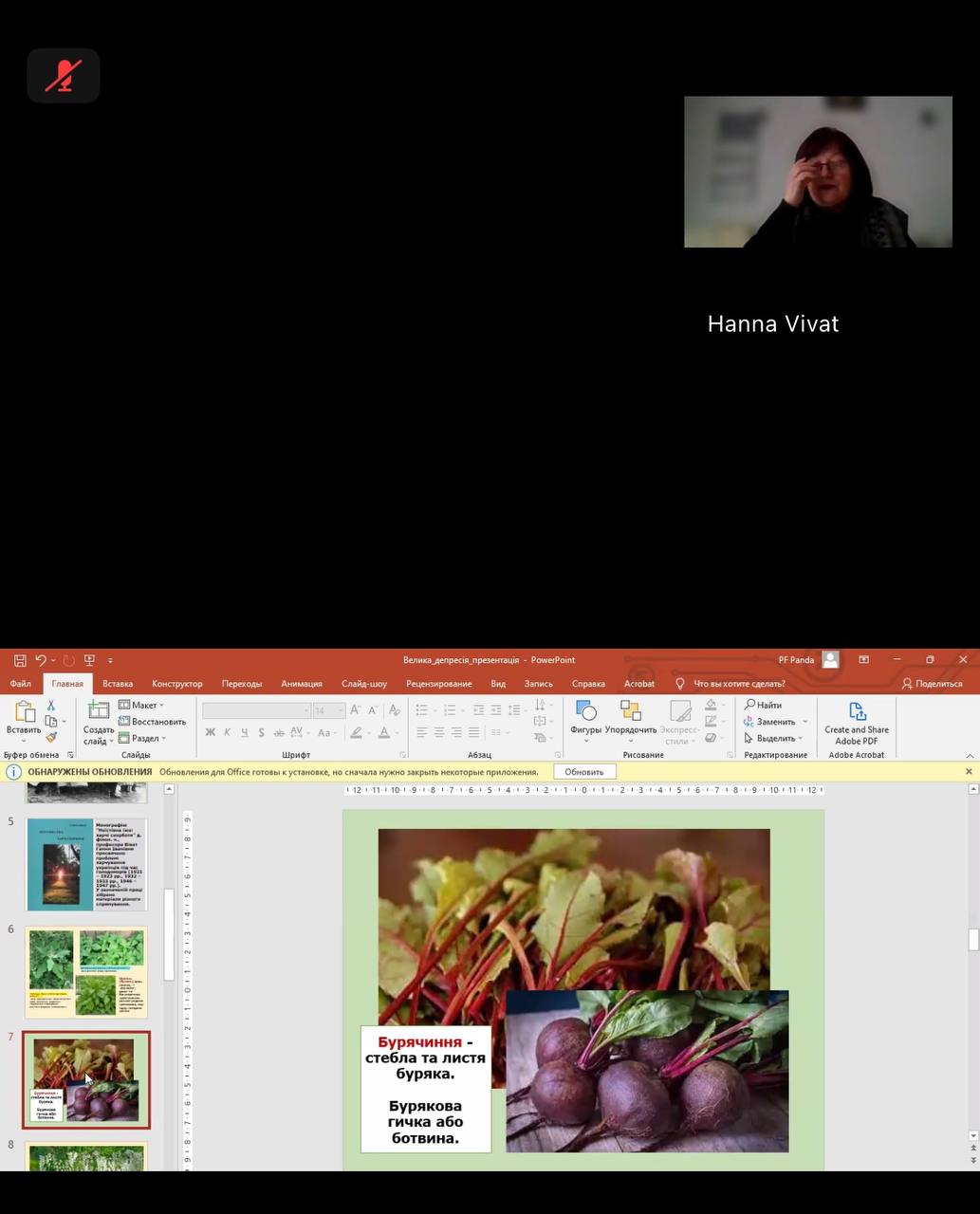Image resolution: width=980 pixels, height=1214 pixels.
Task: Click the Undo arrow icon
Action: pos(41,660)
